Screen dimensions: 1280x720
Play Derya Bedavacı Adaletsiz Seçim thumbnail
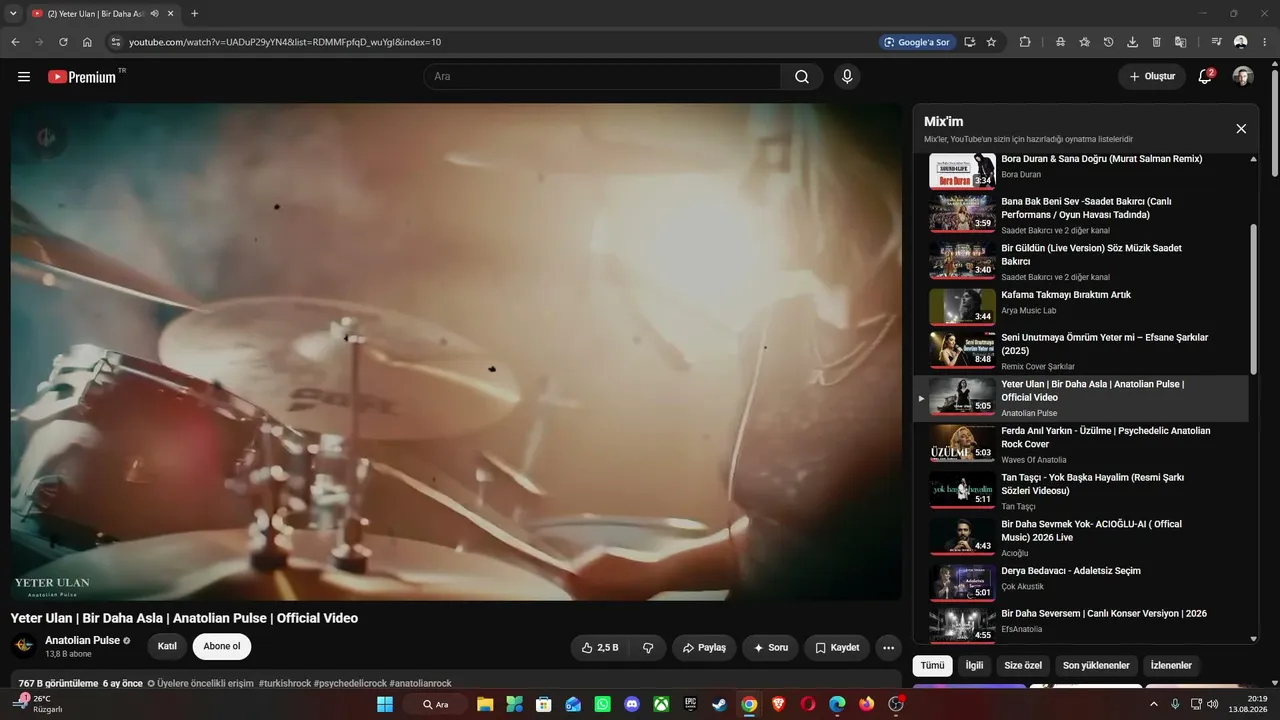[962, 582]
